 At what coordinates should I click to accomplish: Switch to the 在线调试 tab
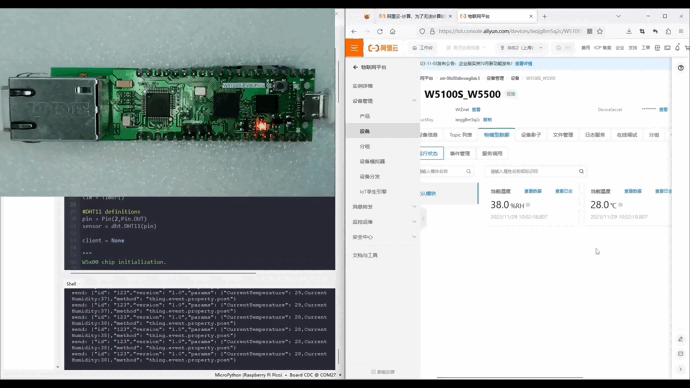click(627, 135)
